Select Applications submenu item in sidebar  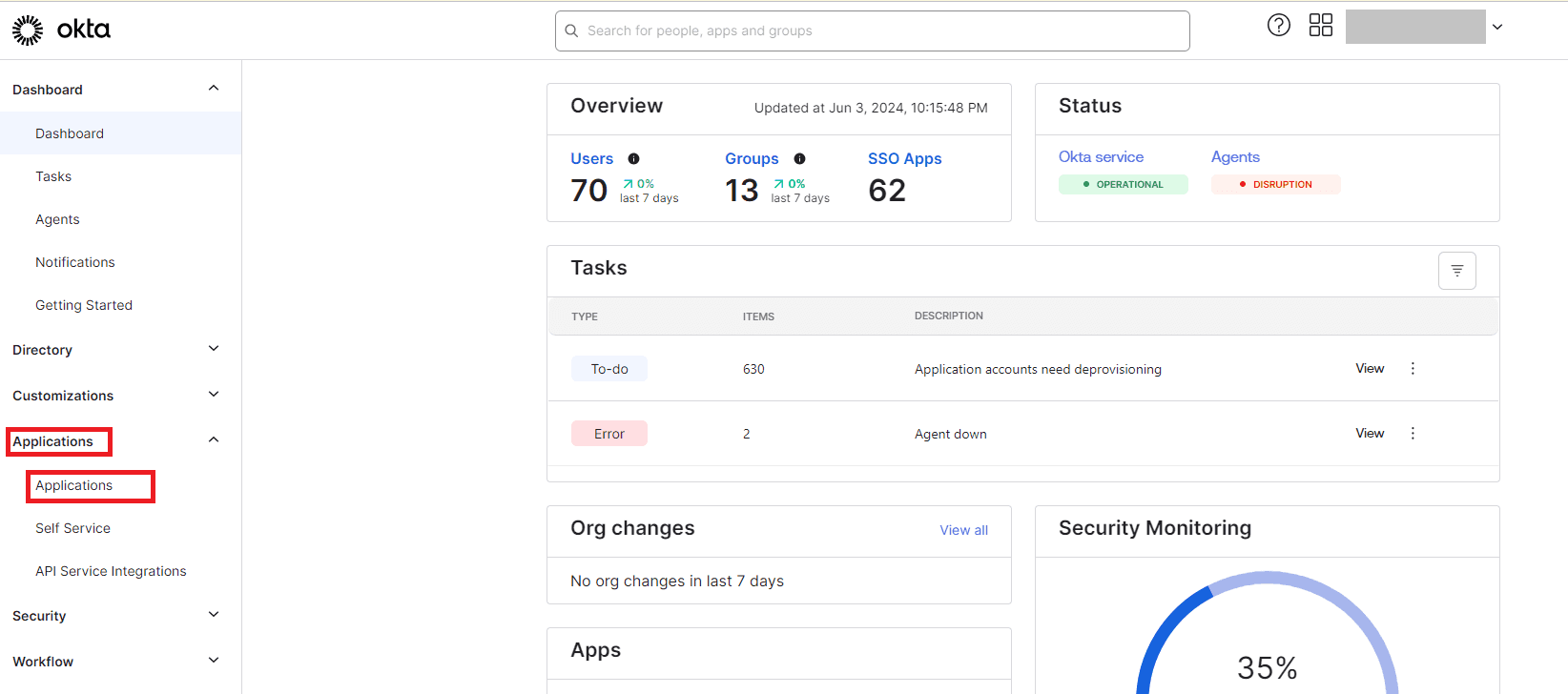(x=74, y=485)
